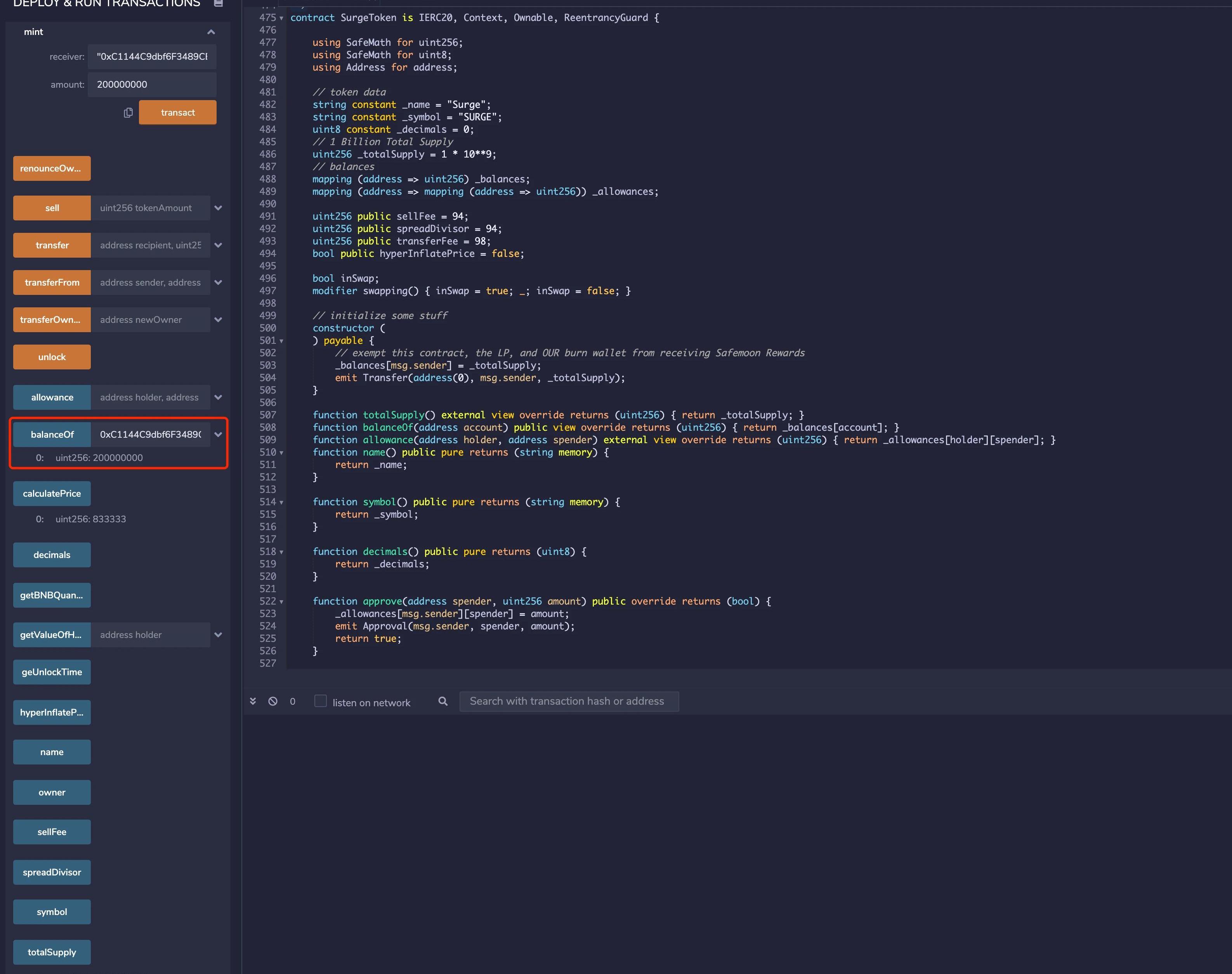Click the transact button
This screenshot has height=974, width=1232.
[177, 113]
